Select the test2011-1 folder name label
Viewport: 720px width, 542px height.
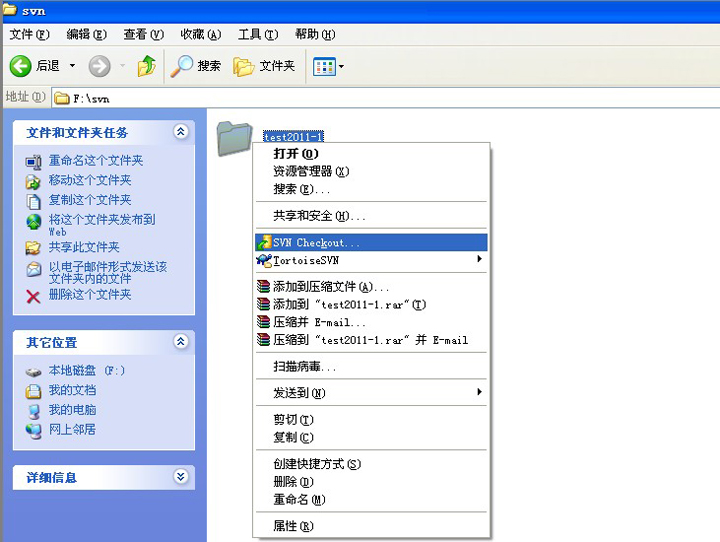[x=293, y=136]
